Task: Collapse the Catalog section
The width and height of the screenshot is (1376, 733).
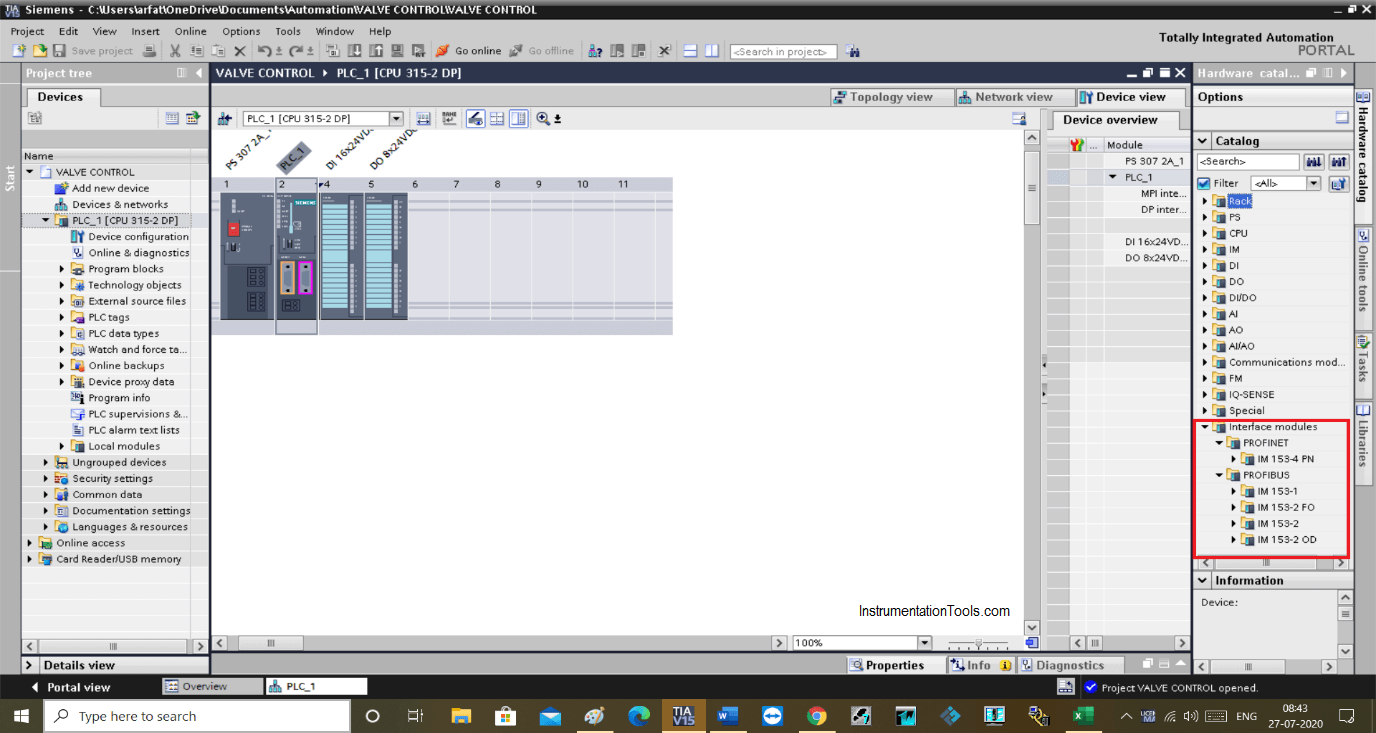Action: pyautogui.click(x=1204, y=141)
